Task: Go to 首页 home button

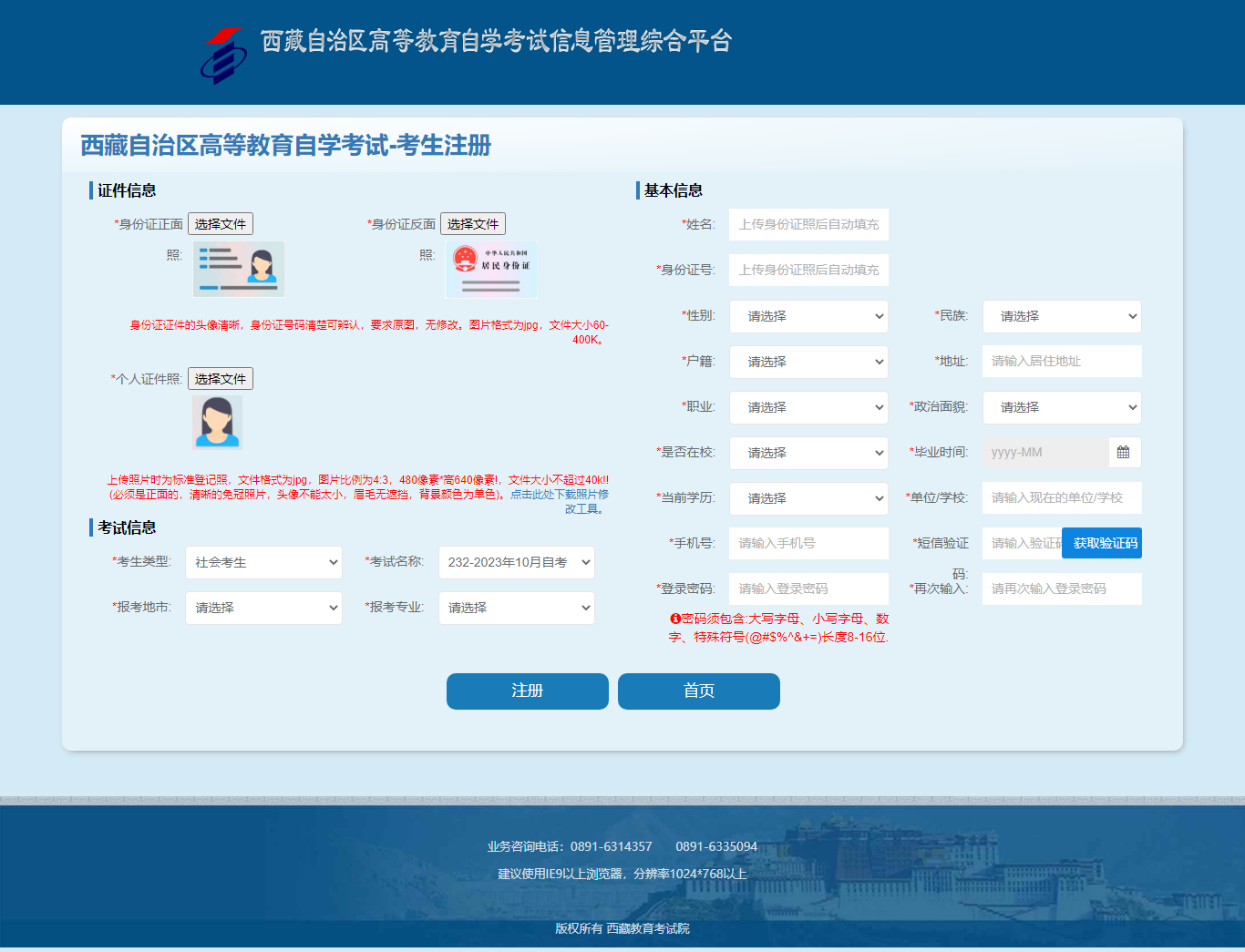Action: pos(698,691)
